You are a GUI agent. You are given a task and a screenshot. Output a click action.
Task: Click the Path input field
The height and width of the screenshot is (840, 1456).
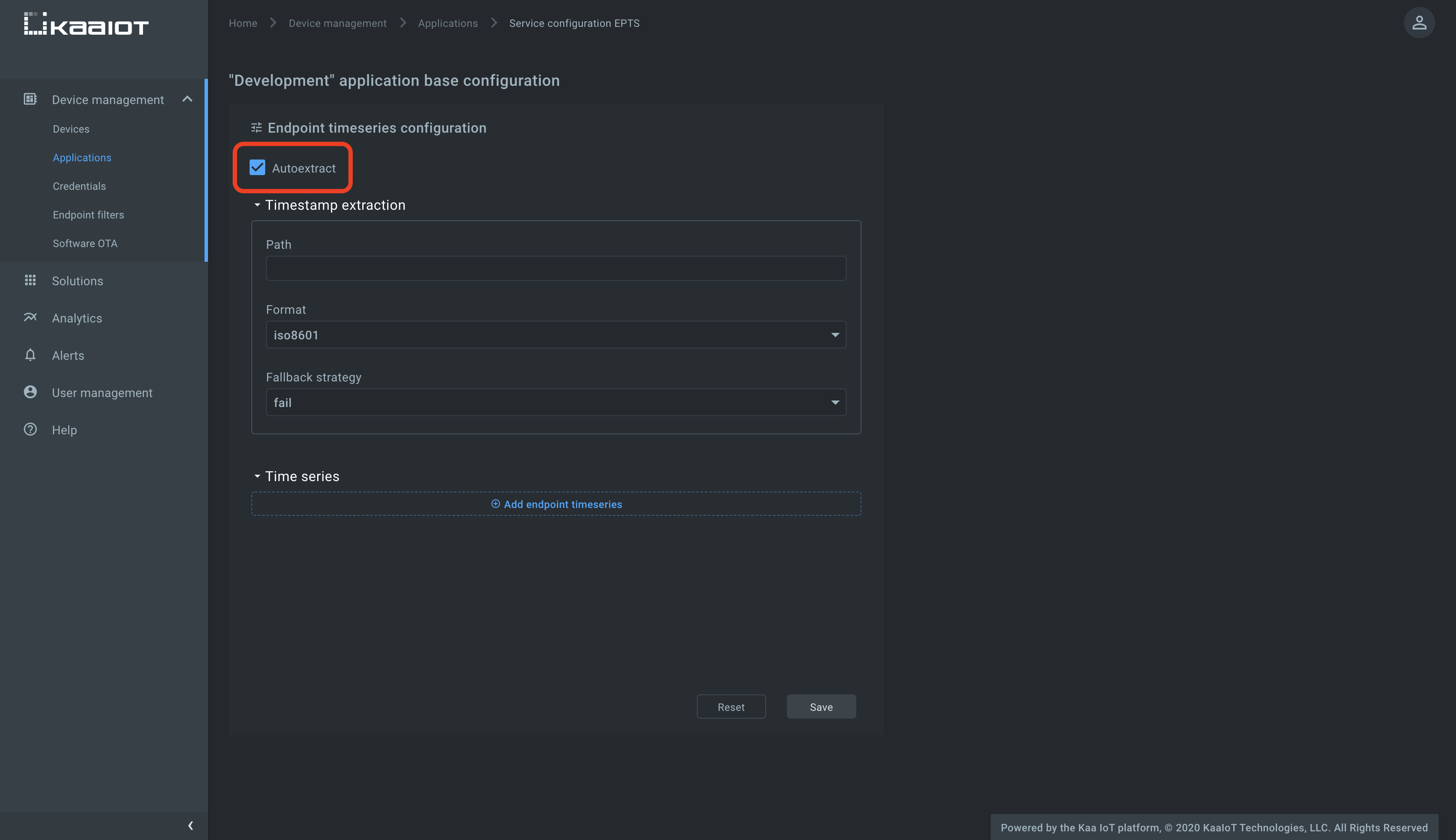click(556, 268)
